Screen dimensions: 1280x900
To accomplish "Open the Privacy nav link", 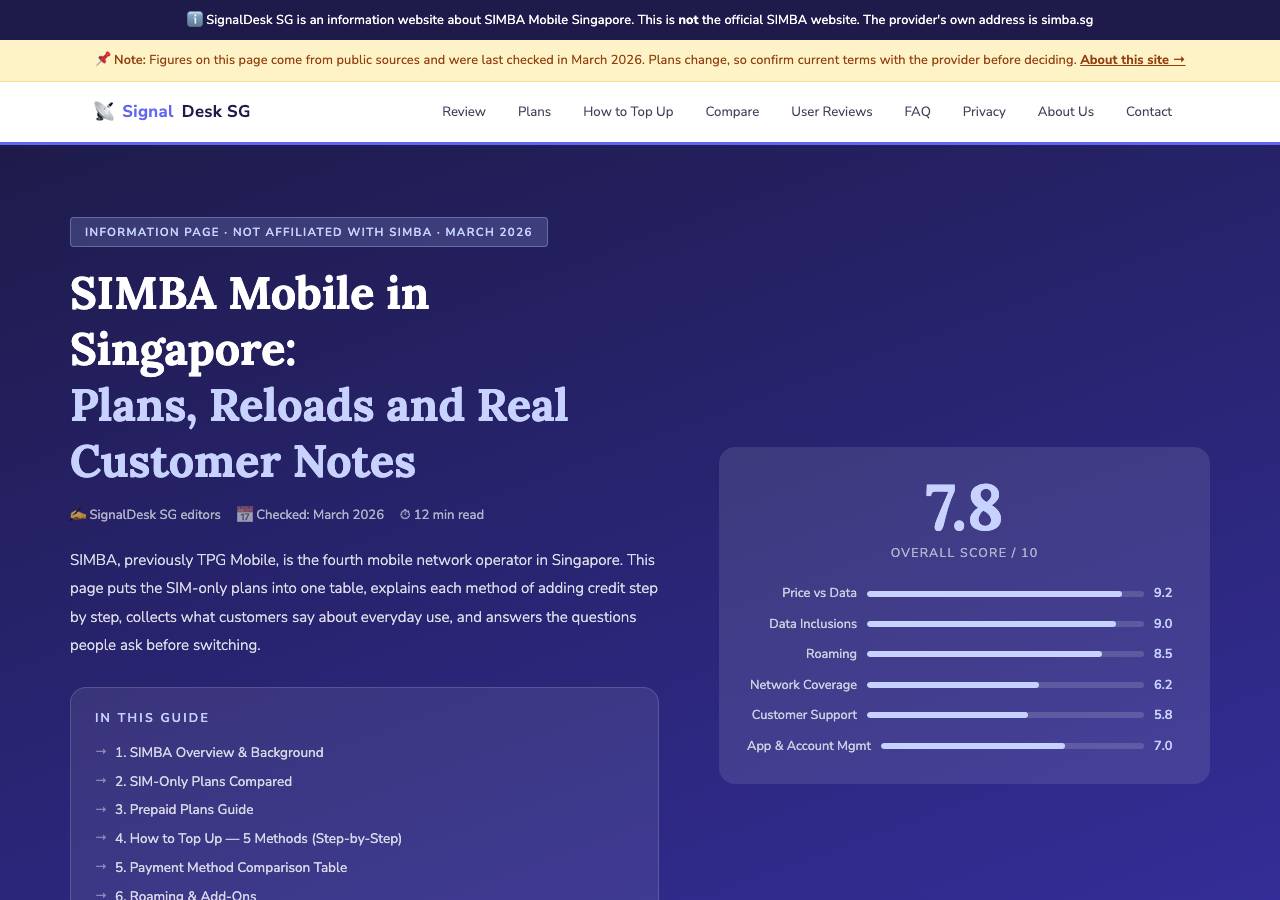I will (x=984, y=111).
